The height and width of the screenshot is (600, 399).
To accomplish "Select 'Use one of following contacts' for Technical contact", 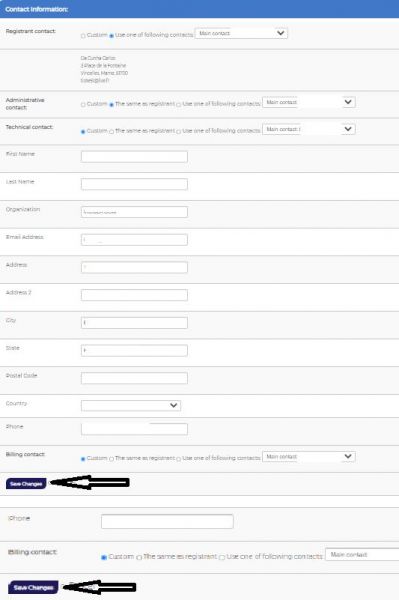I will (179, 132).
